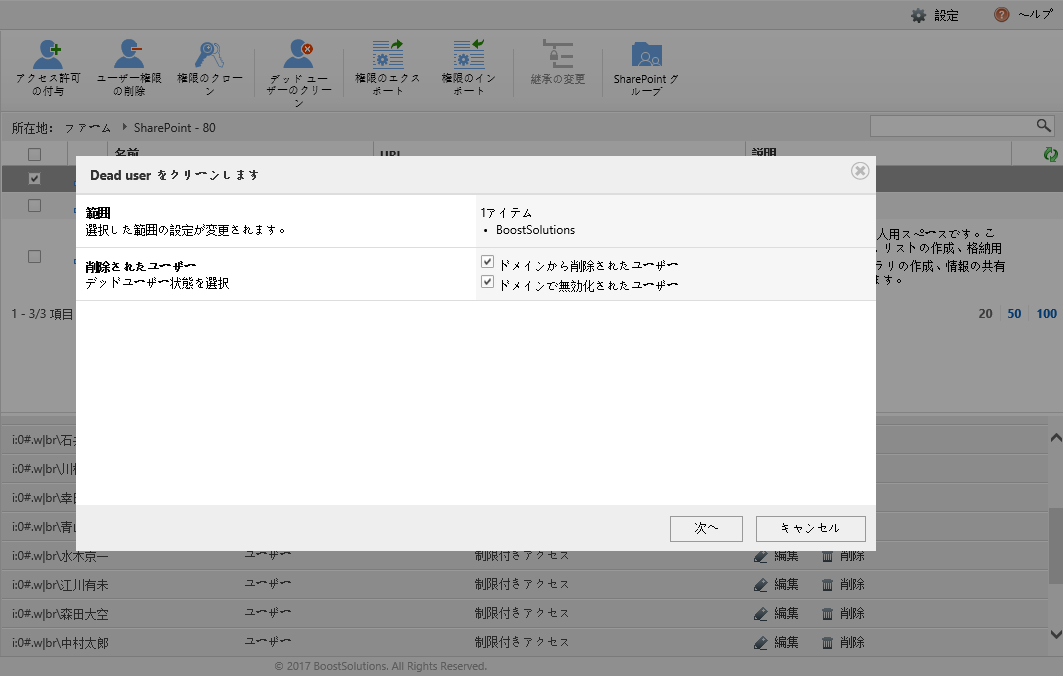Click the 削除 trash icon for 森田大空
The width and height of the screenshot is (1063, 676).
tap(827, 614)
